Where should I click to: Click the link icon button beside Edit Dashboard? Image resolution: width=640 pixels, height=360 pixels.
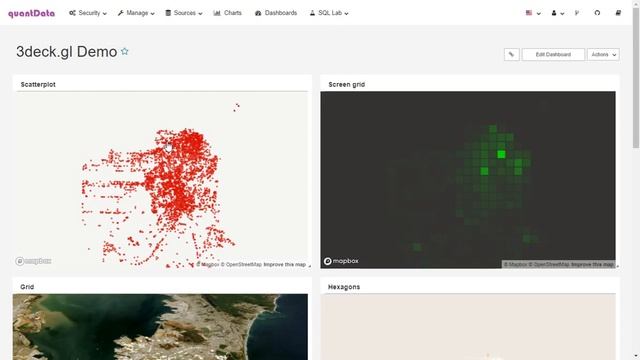[x=511, y=54]
